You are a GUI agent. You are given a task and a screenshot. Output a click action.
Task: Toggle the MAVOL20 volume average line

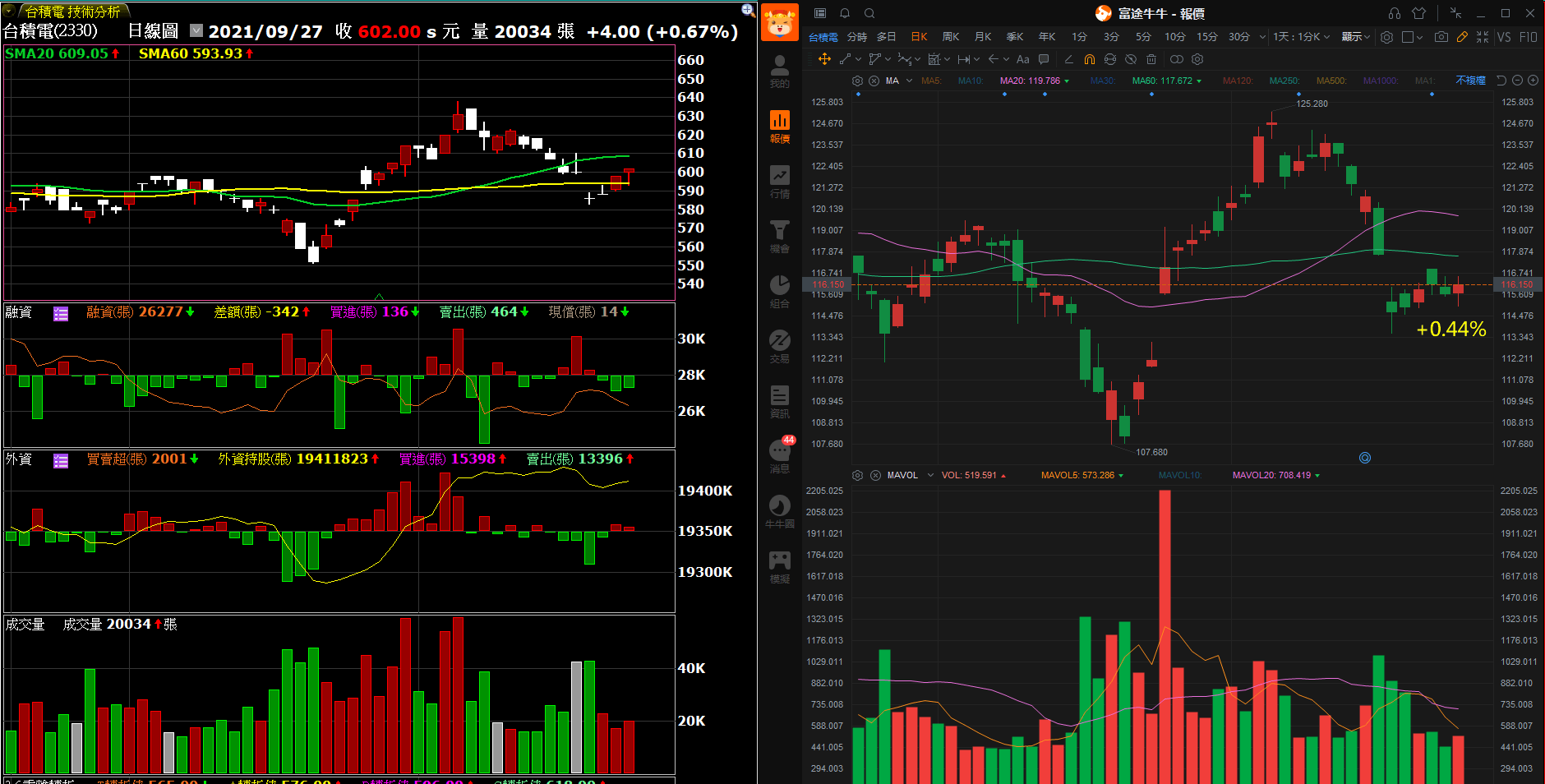pyautogui.click(x=1276, y=475)
